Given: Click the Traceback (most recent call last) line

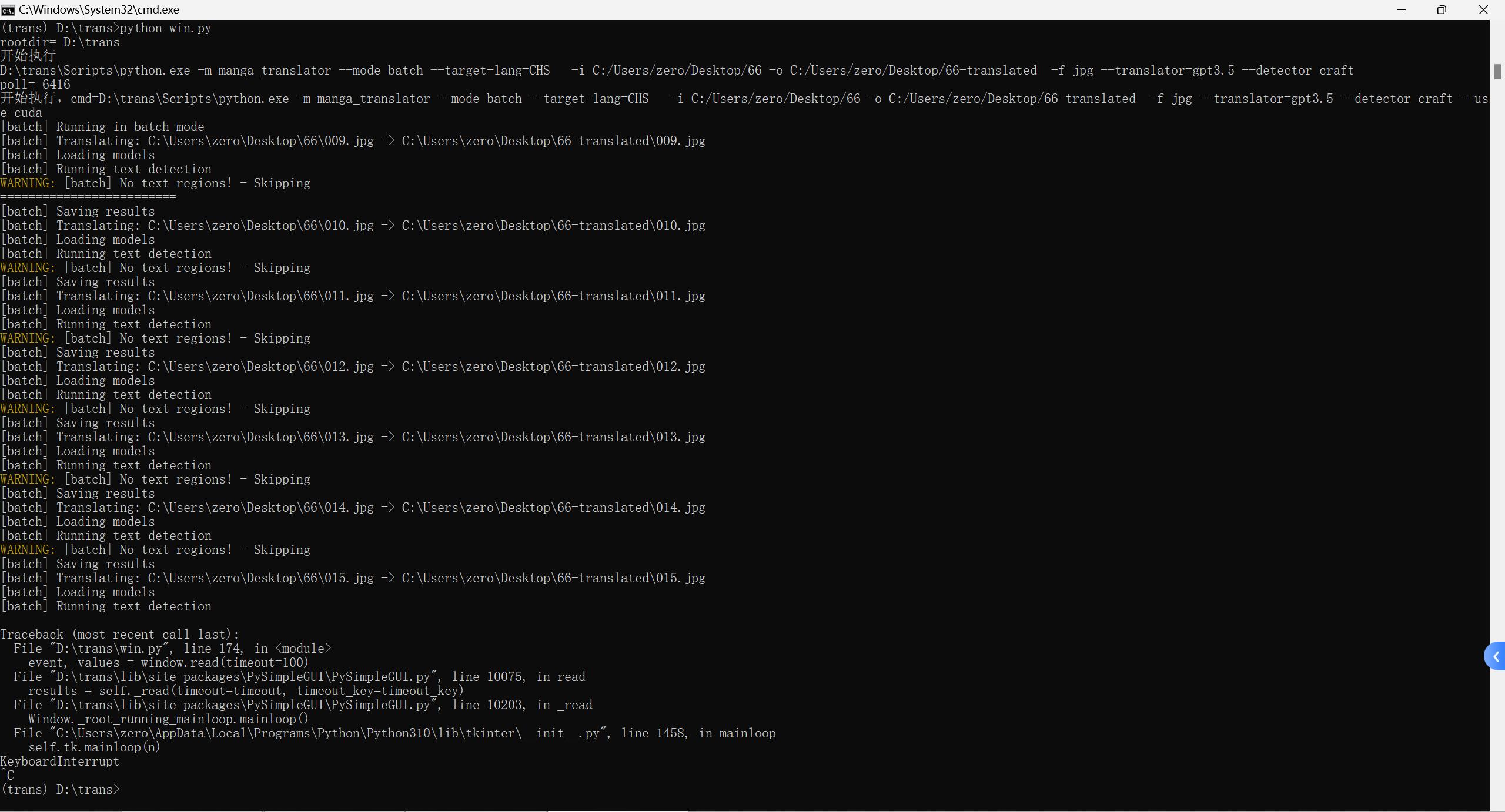Looking at the screenshot, I should (118, 634).
